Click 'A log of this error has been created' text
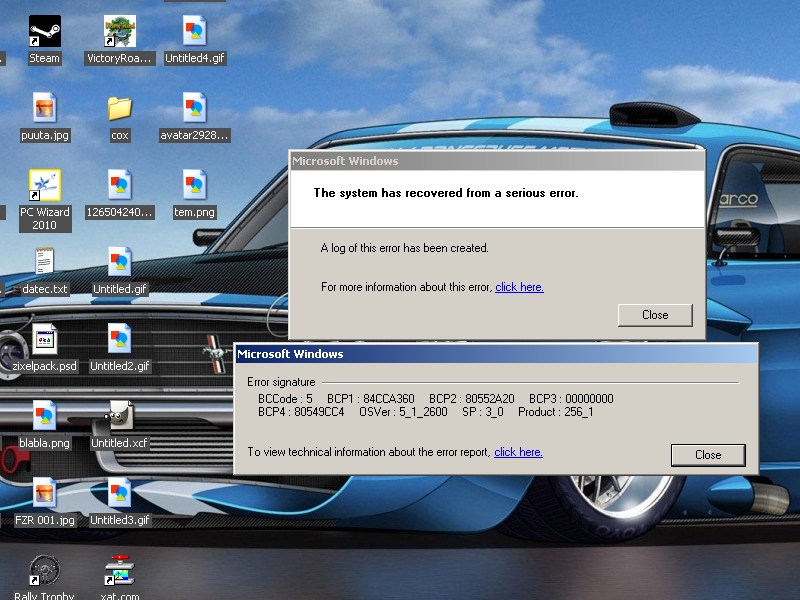Image resolution: width=800 pixels, height=600 pixels. pyautogui.click(x=405, y=248)
